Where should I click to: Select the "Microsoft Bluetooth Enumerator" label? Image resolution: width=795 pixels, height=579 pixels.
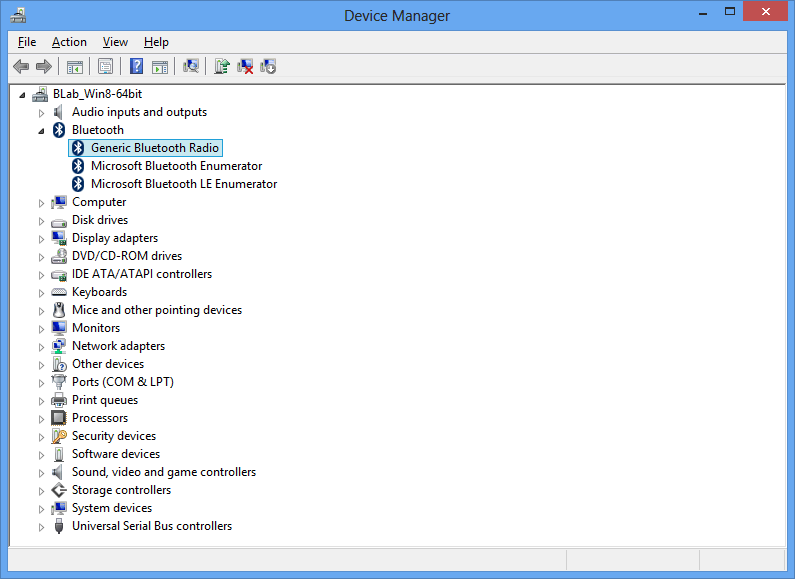(x=176, y=166)
